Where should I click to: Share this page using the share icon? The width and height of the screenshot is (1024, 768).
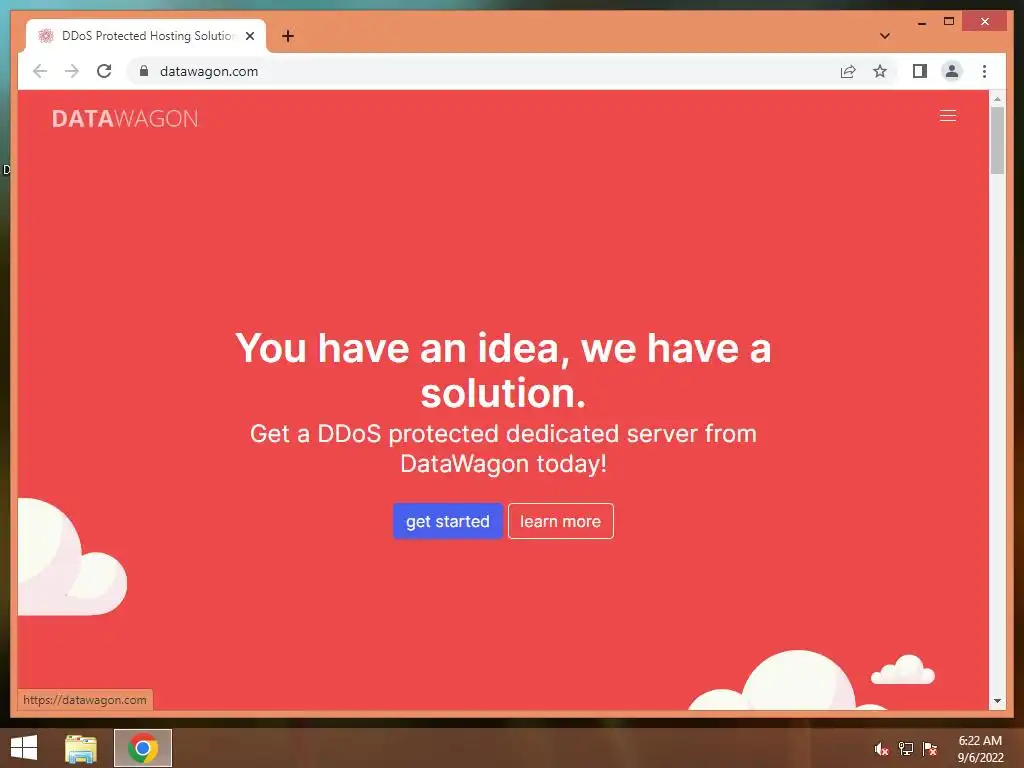pos(848,71)
